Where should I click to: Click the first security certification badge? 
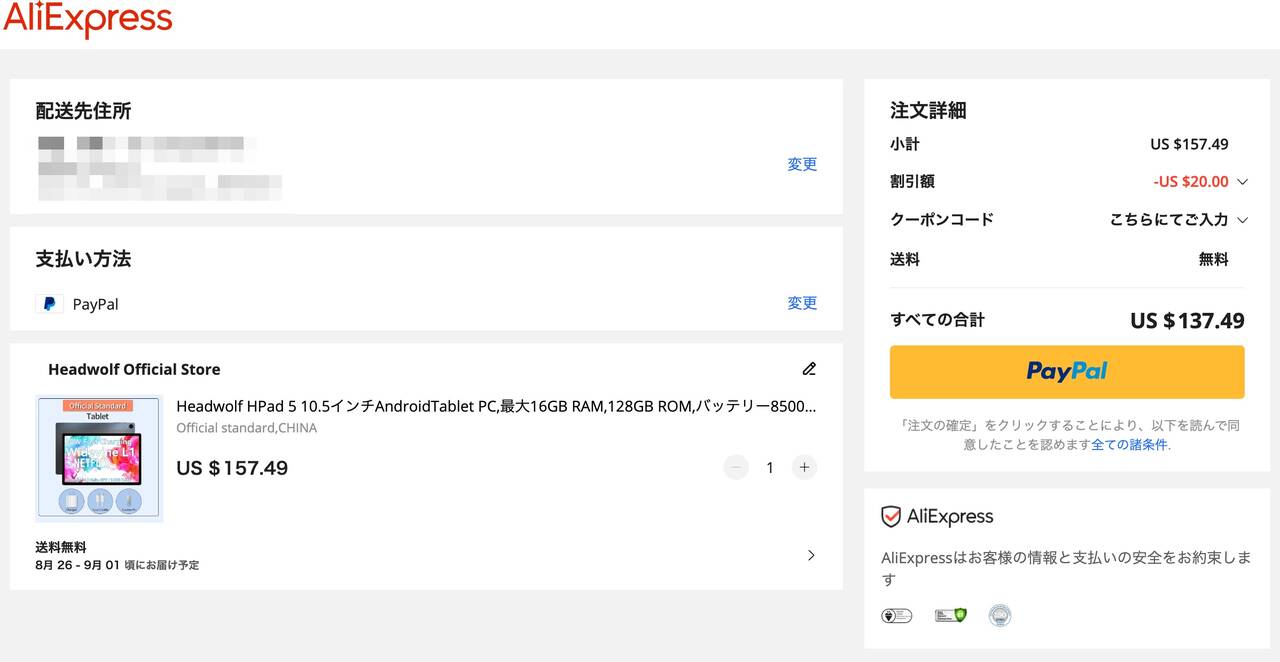[896, 616]
